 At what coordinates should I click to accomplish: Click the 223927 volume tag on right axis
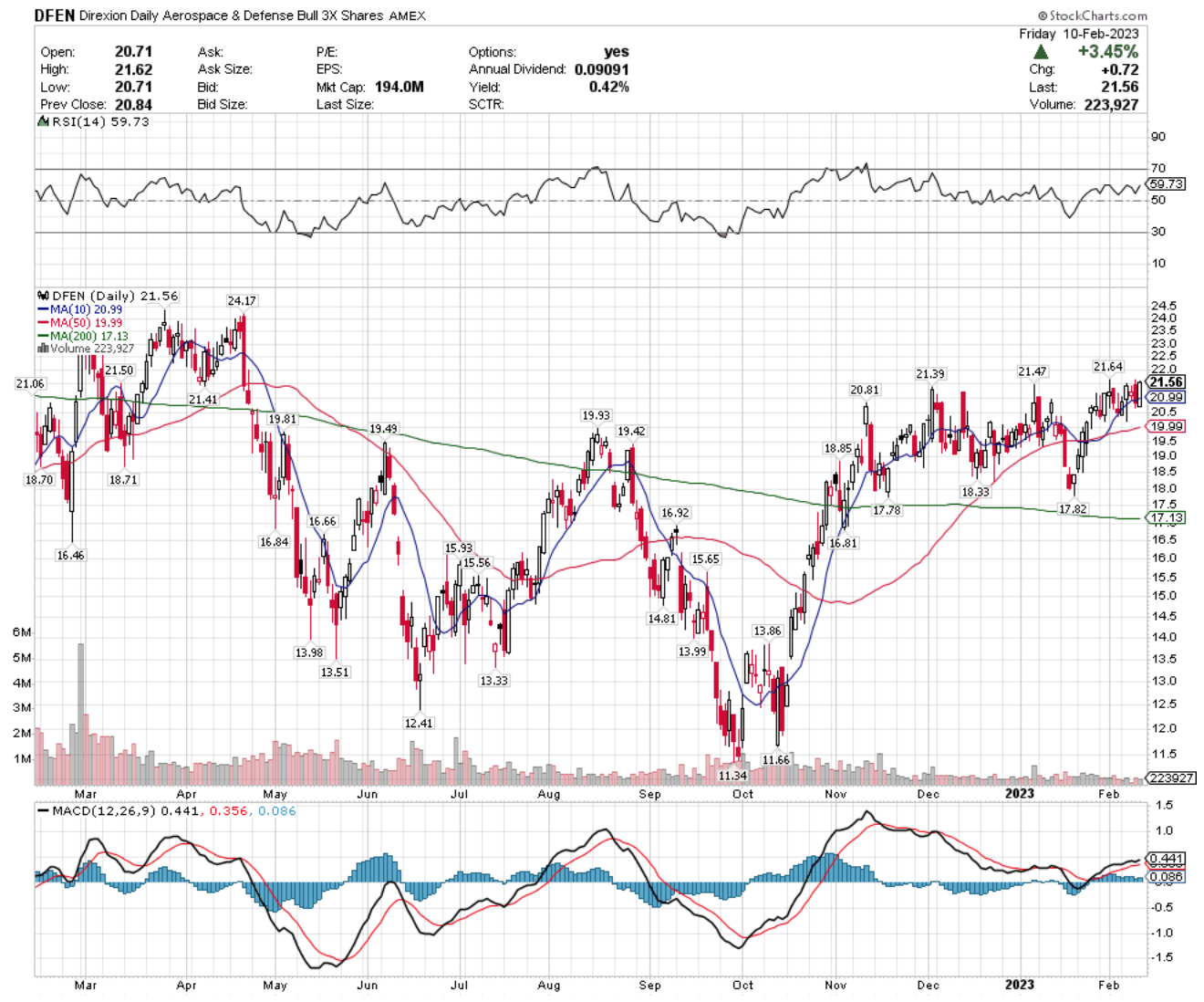click(1170, 778)
